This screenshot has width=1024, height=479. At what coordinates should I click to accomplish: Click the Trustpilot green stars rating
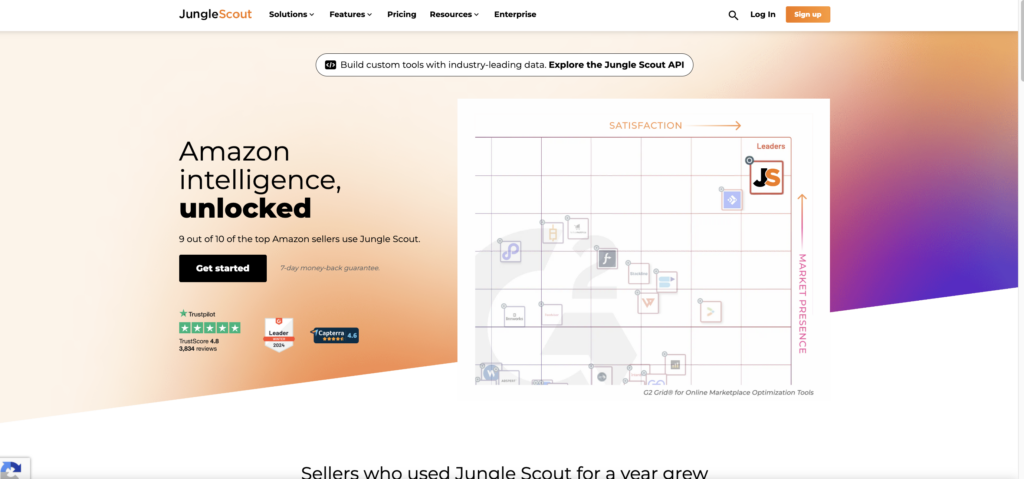[x=210, y=328]
